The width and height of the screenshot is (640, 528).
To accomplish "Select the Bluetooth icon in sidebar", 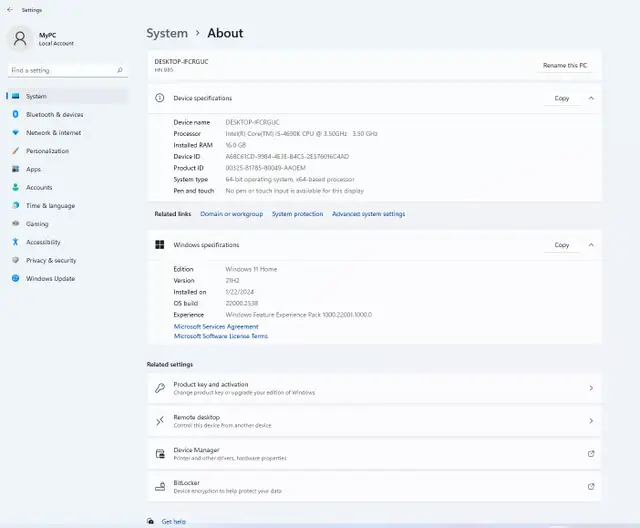I will click(x=16, y=114).
